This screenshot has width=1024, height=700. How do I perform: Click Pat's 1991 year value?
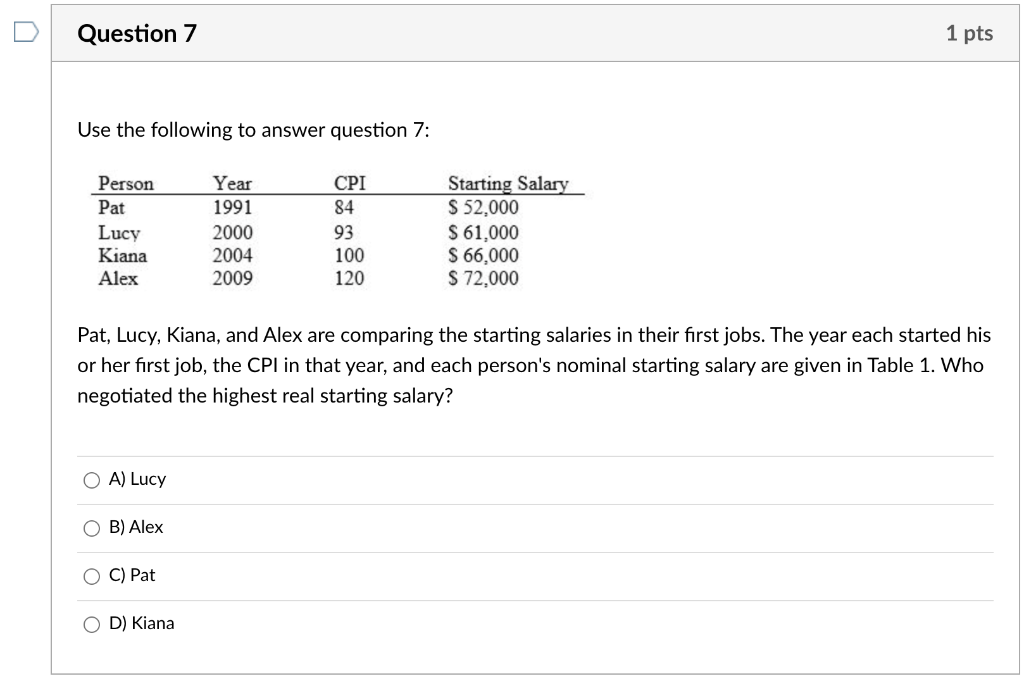[x=232, y=207]
